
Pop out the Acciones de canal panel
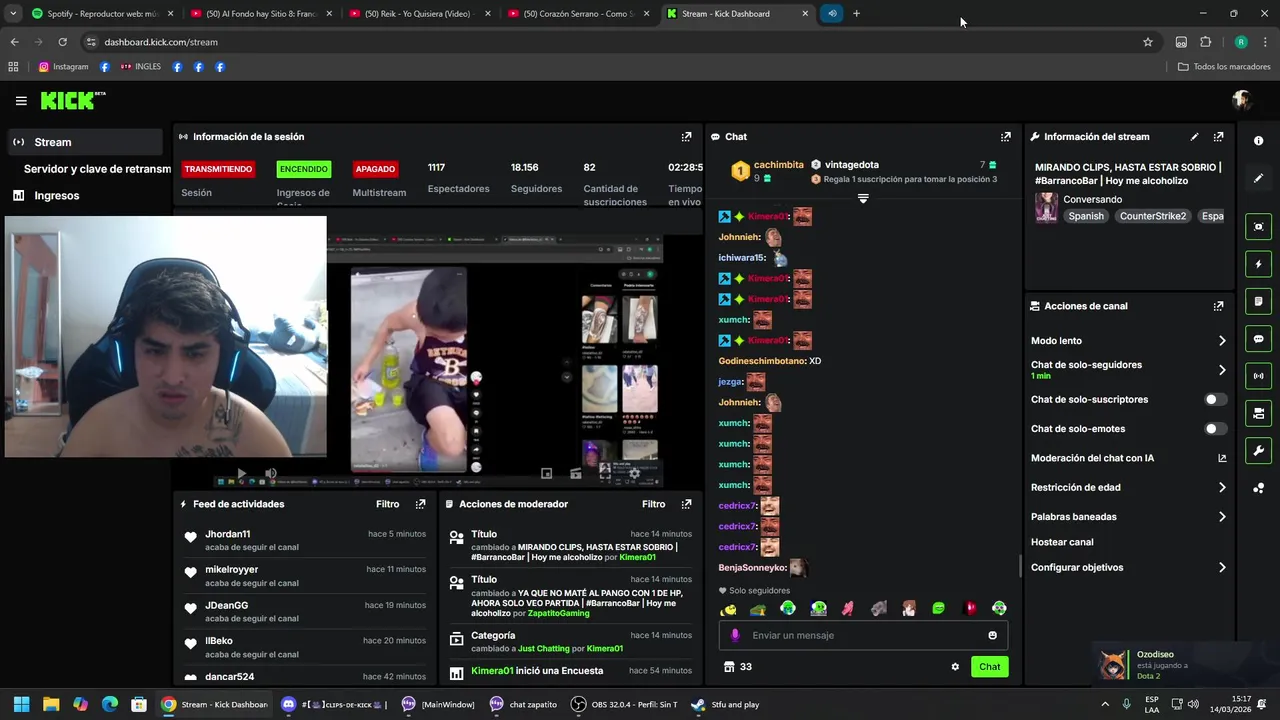tap(1218, 306)
